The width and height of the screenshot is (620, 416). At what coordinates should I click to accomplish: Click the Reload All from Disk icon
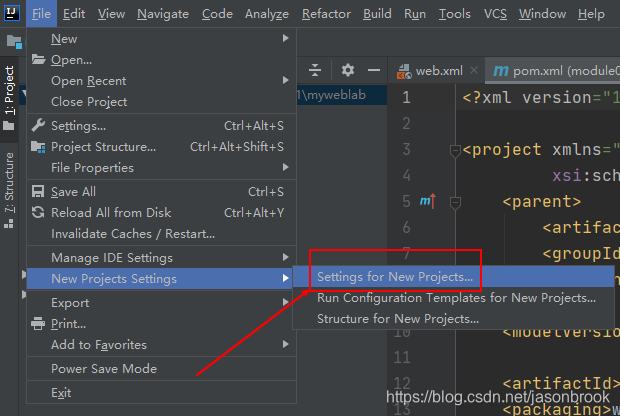(38, 212)
